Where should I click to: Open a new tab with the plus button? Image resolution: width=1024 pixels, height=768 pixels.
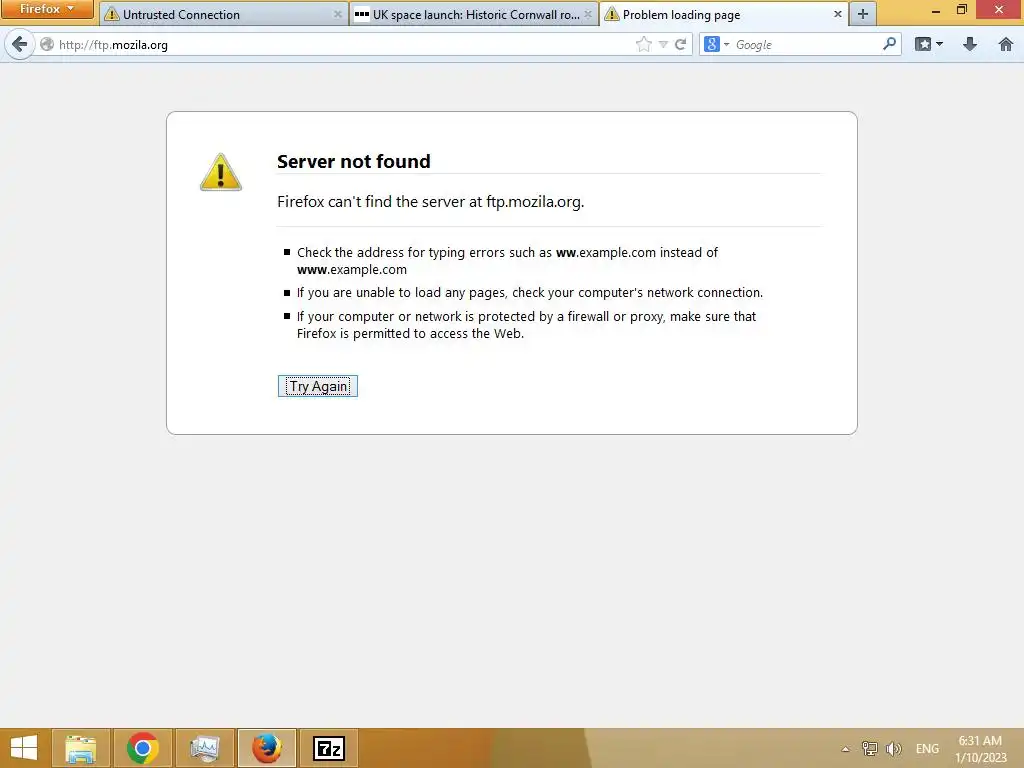(x=863, y=14)
